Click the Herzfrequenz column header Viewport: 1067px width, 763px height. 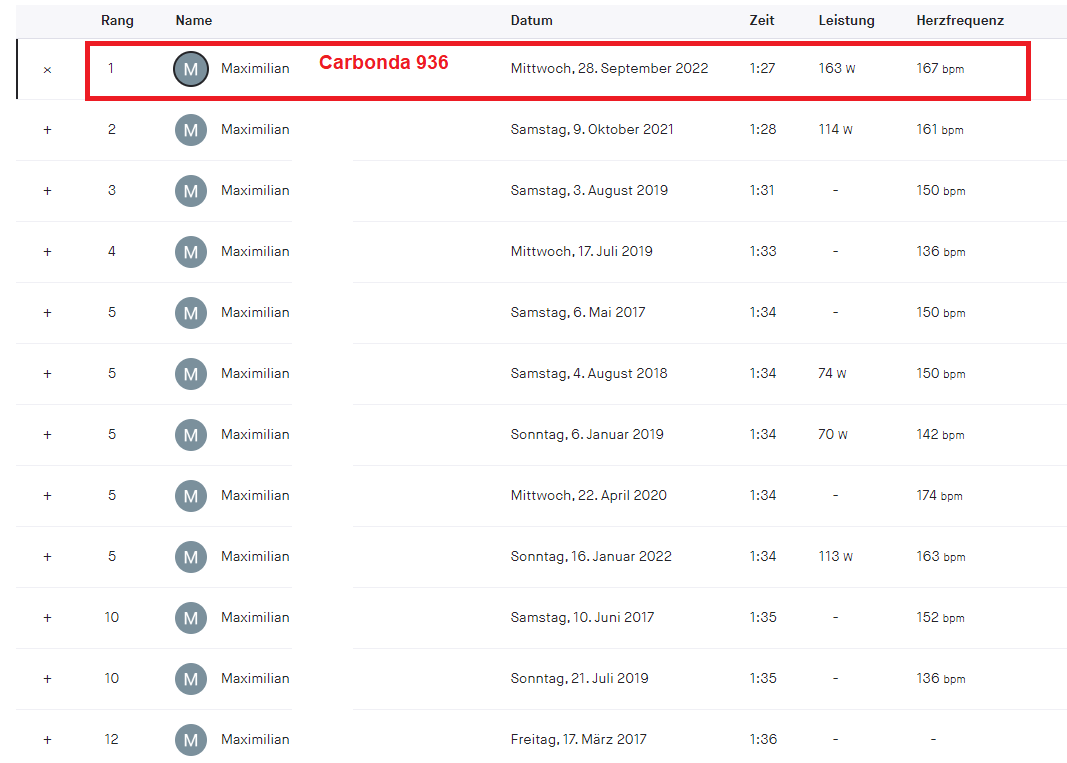[959, 20]
